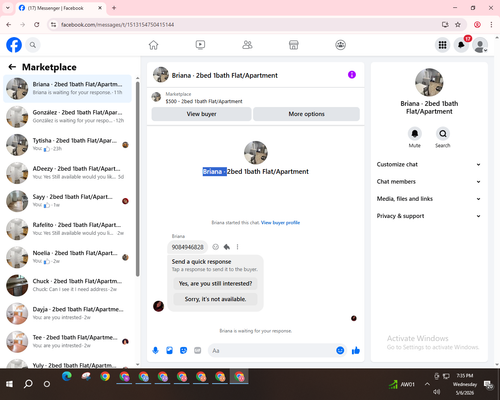The width and height of the screenshot is (500, 400).
Task: Open the Marketplace storefront icon
Action: pyautogui.click(x=294, y=45)
